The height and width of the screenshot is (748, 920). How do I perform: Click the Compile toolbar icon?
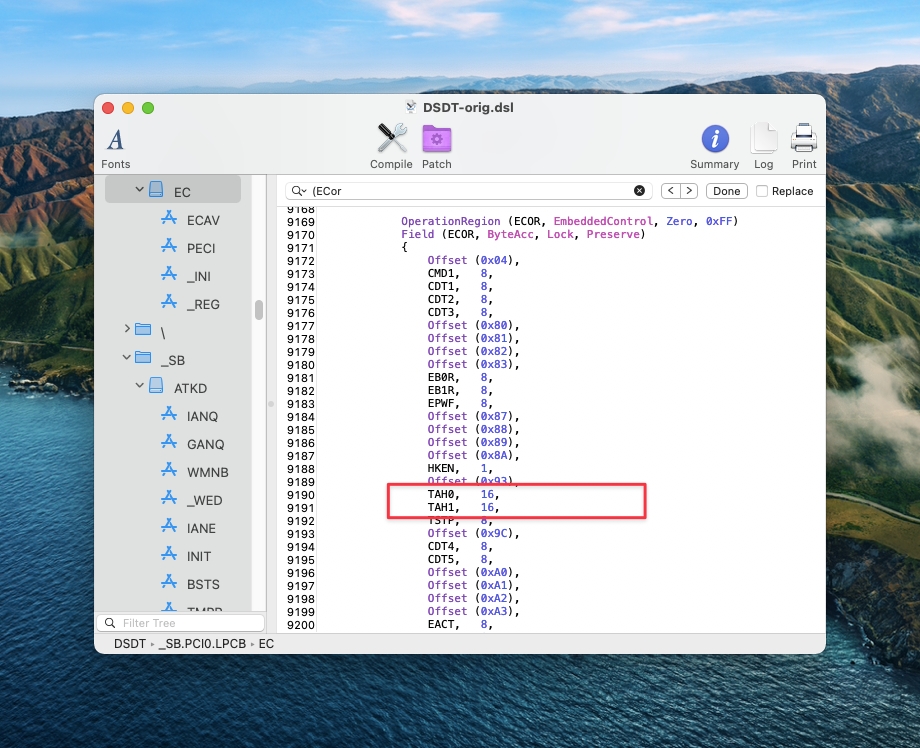pyautogui.click(x=391, y=146)
